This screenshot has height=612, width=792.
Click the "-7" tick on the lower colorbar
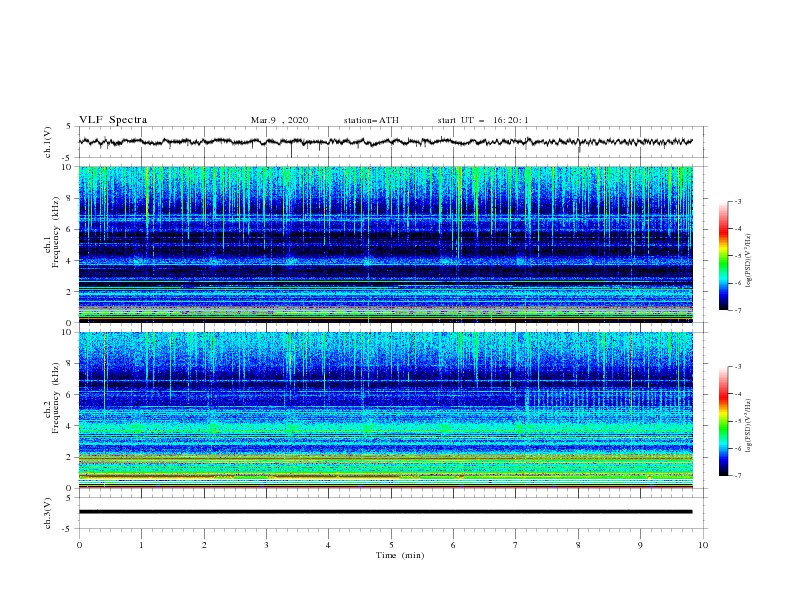point(737,476)
